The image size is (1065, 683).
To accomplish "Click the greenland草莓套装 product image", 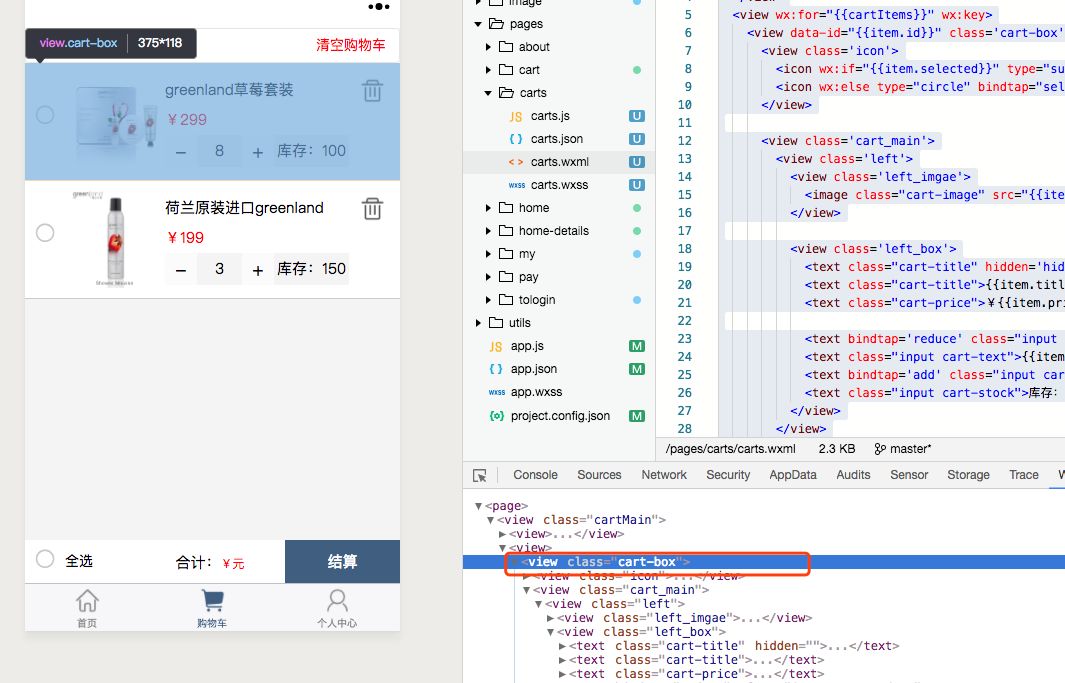I will pyautogui.click(x=117, y=120).
